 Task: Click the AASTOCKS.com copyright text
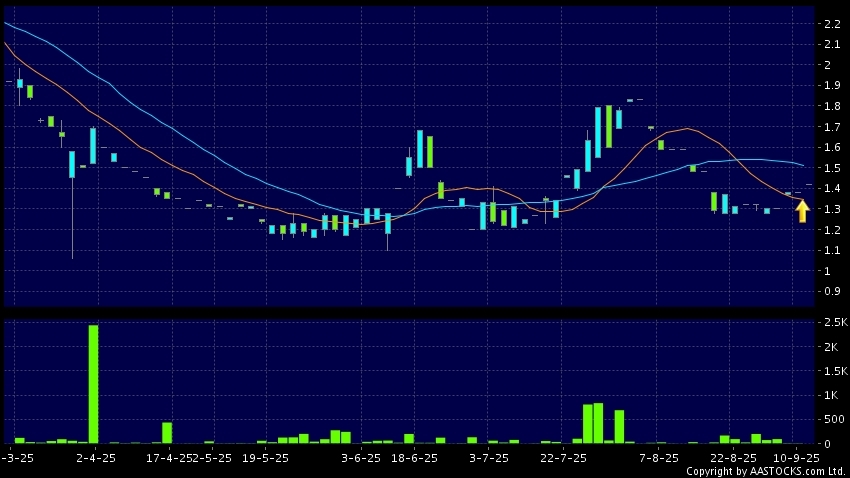(x=765, y=471)
